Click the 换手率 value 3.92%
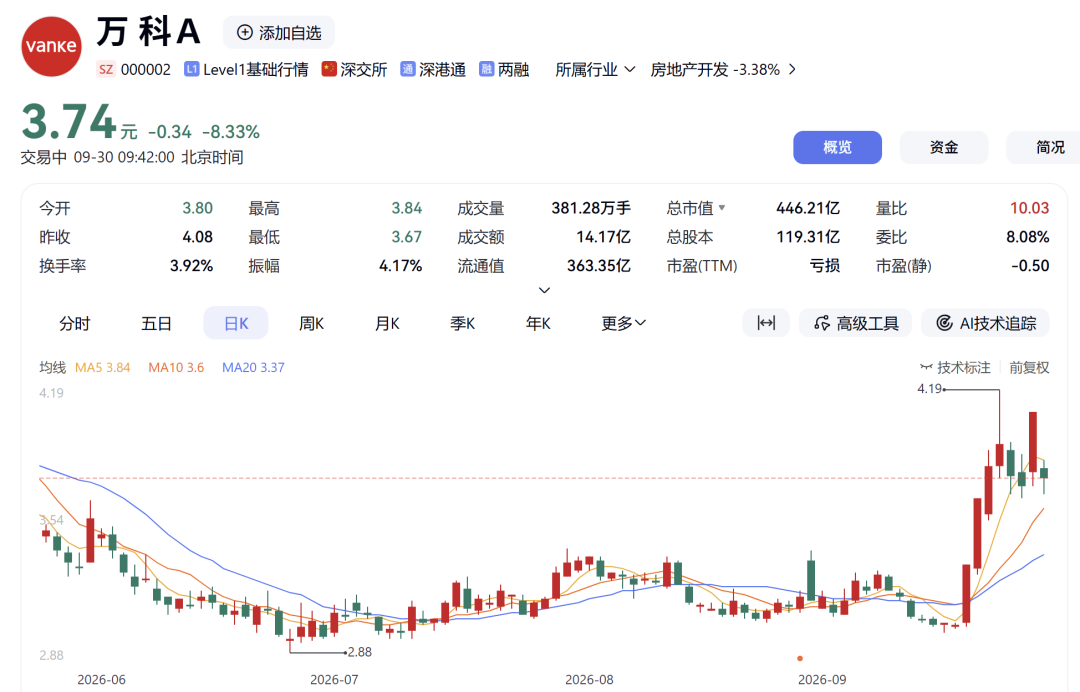Screen dimensions: 1080x692 191,266
